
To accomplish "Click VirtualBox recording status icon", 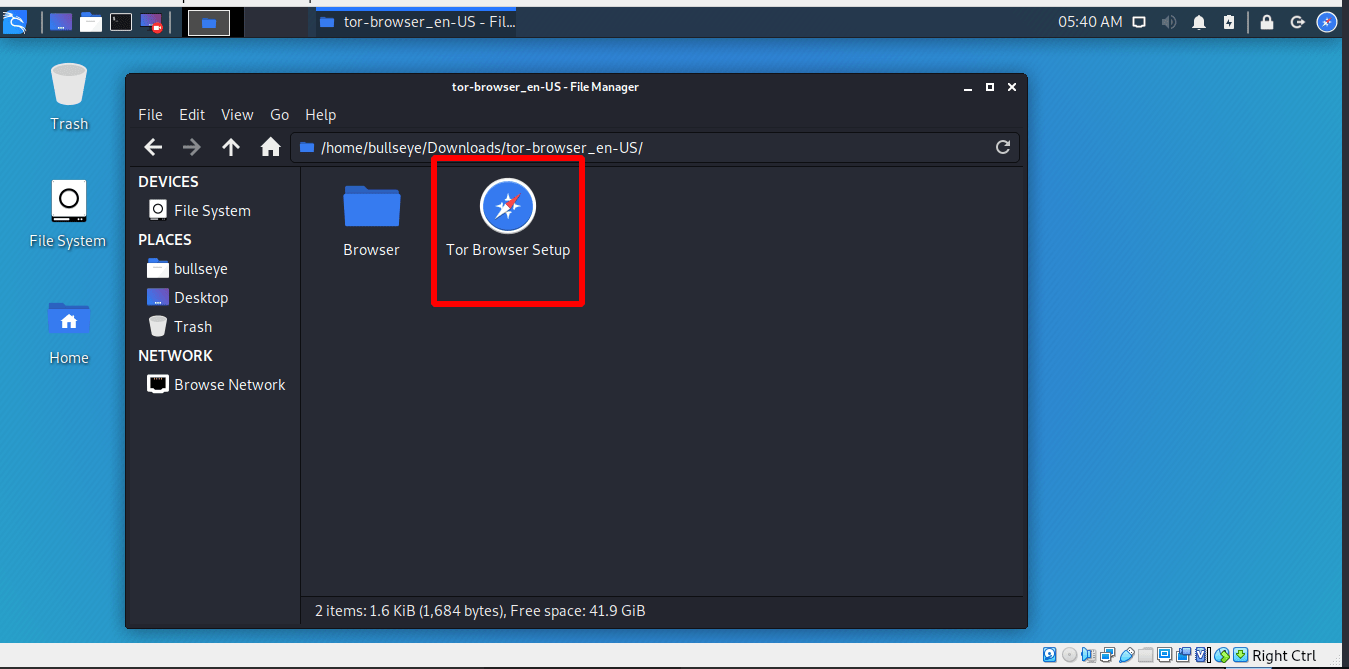I will coord(1183,655).
